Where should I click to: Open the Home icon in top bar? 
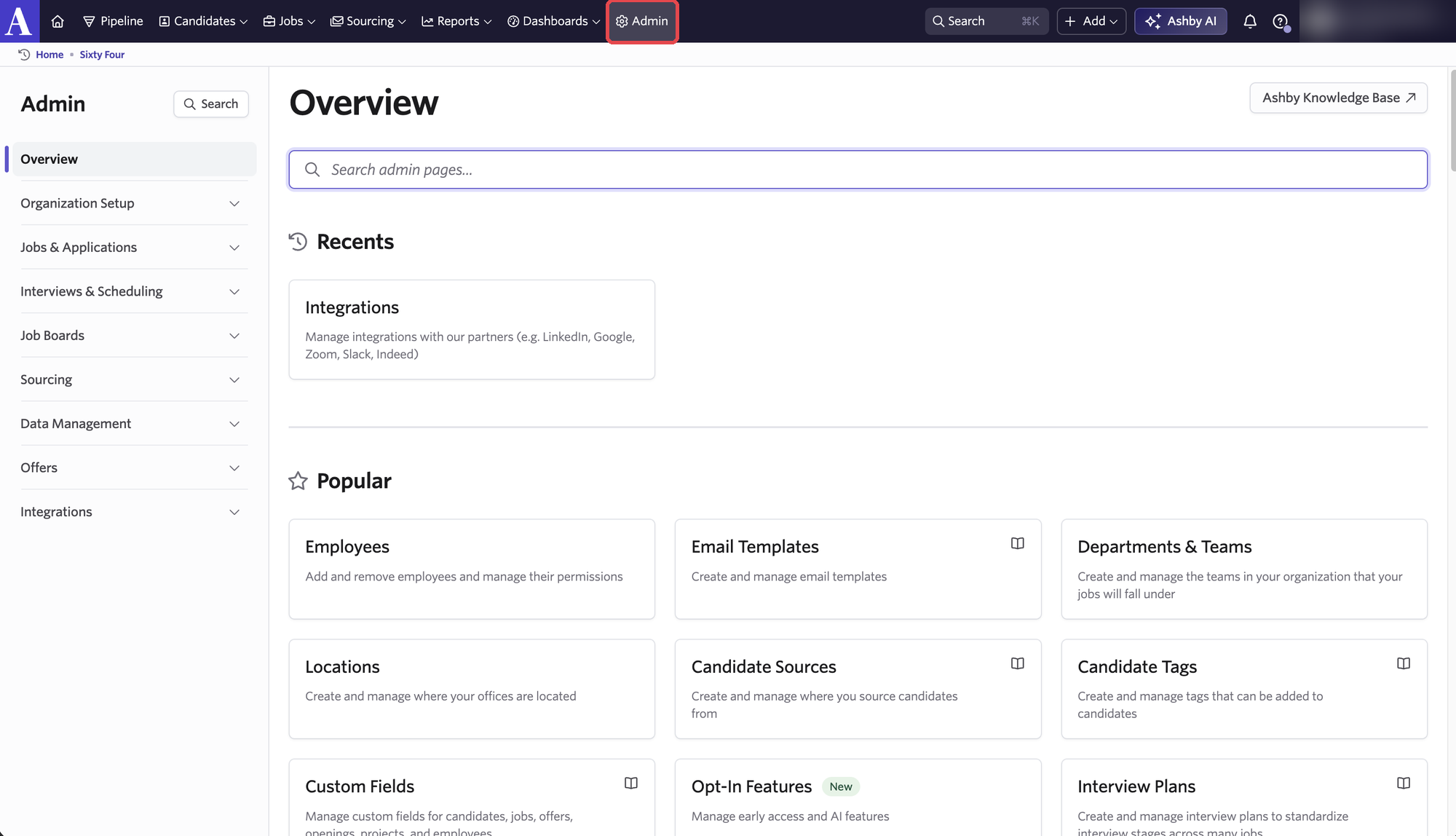pos(58,21)
